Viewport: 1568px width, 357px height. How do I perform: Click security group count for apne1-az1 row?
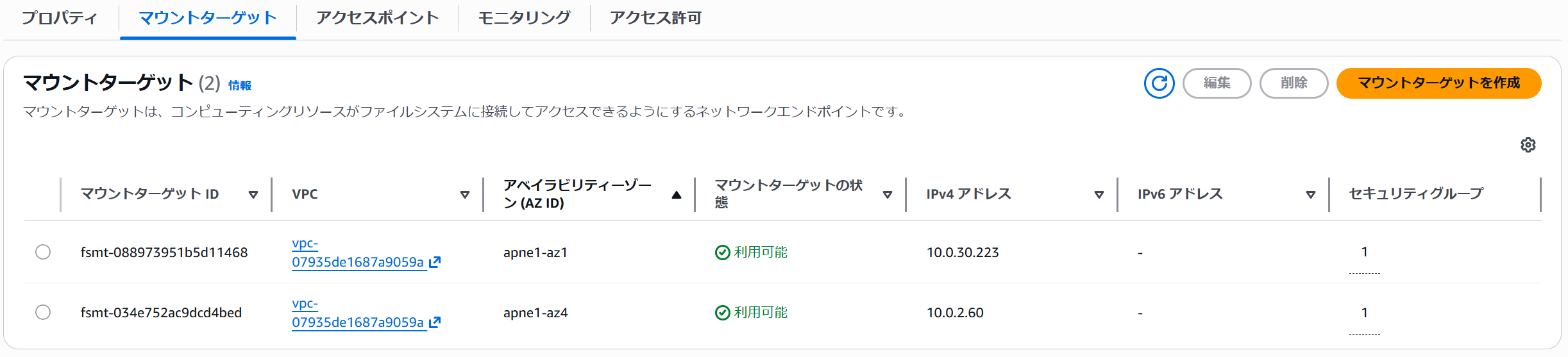(1365, 252)
